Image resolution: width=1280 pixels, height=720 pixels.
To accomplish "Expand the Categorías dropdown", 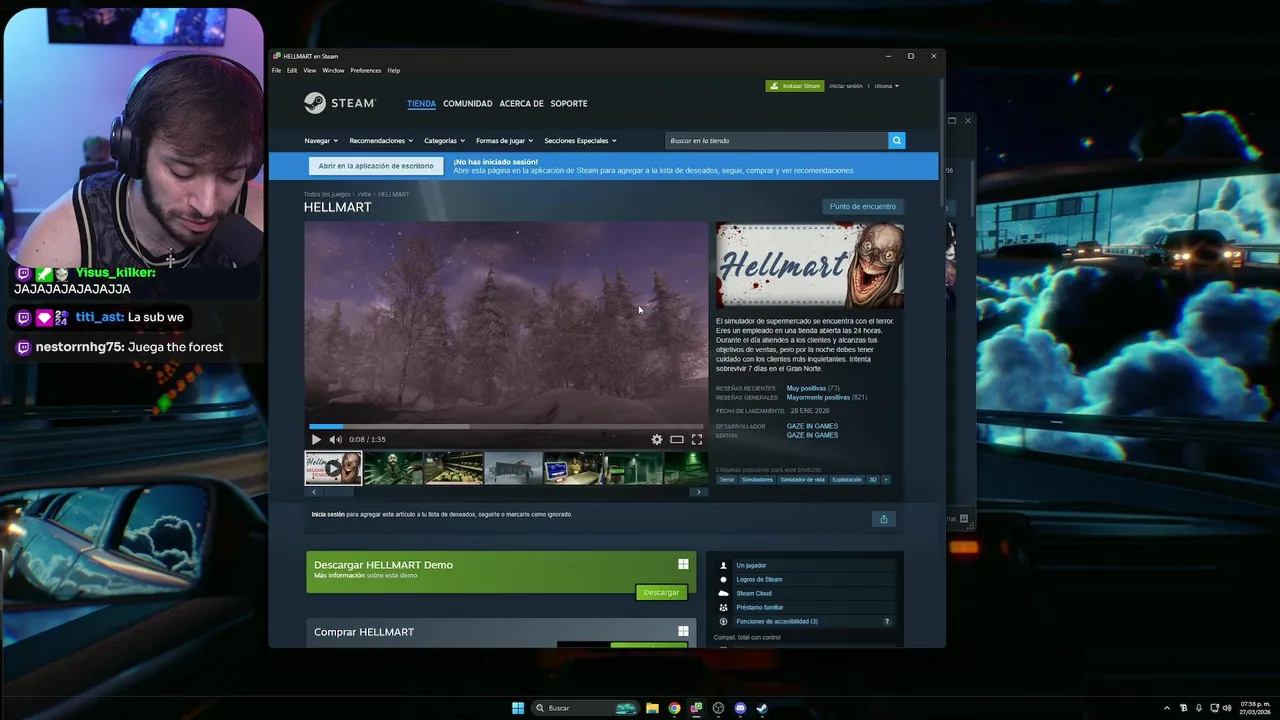I will click(444, 141).
